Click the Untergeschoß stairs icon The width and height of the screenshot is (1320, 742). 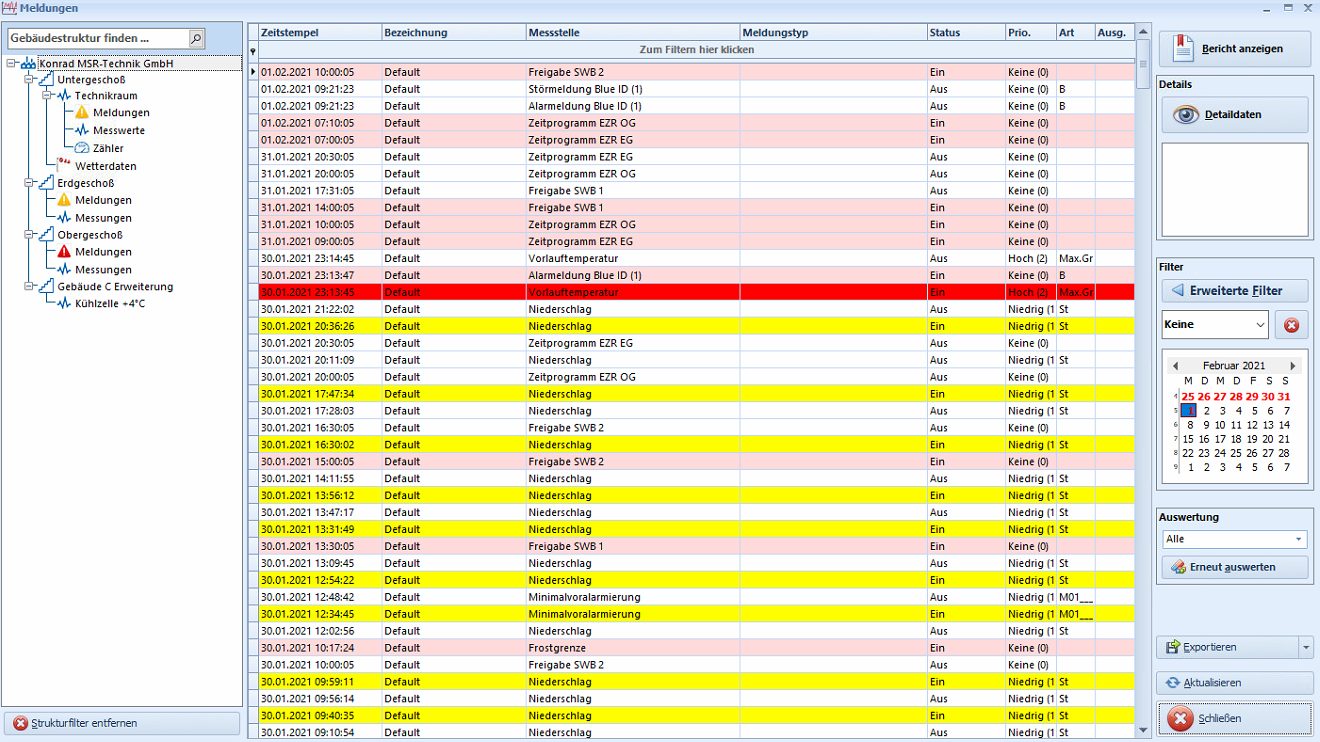pyautogui.click(x=47, y=79)
